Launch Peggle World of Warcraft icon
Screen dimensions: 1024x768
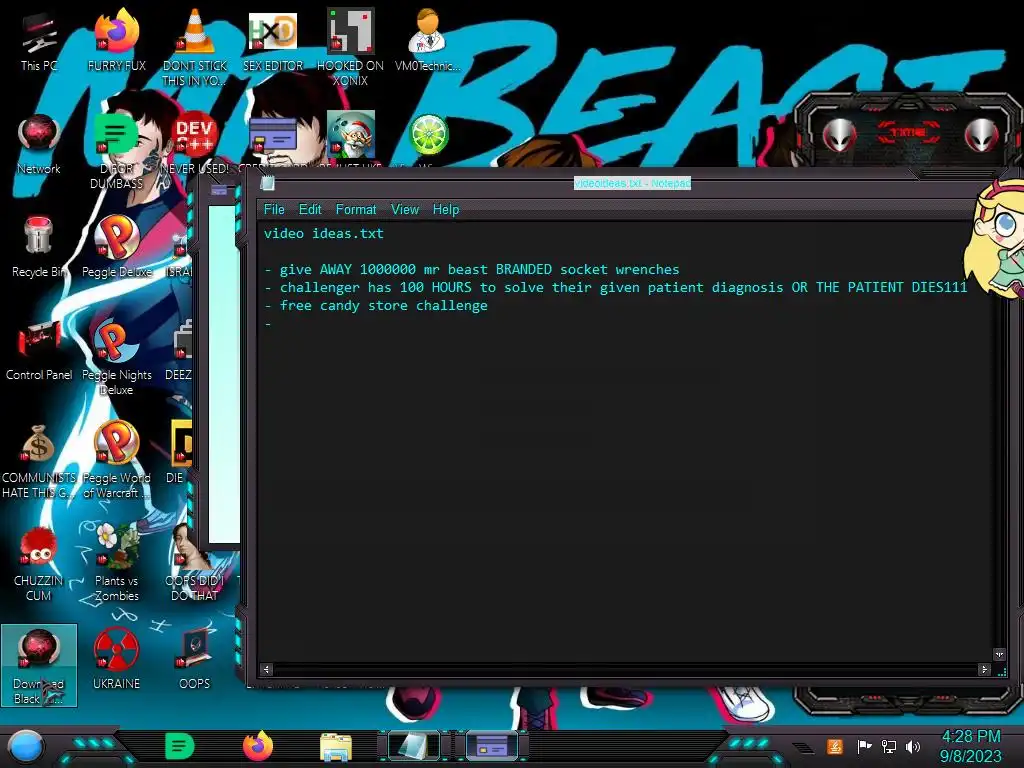pyautogui.click(x=116, y=460)
